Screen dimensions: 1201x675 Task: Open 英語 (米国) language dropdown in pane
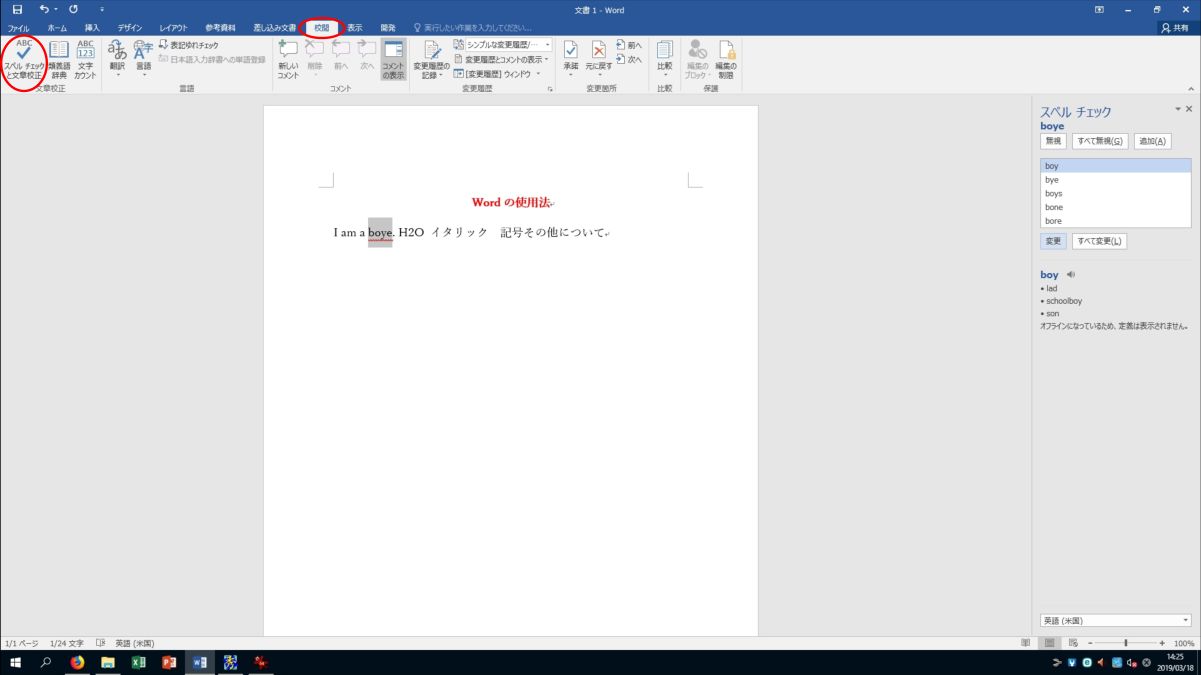pos(1115,621)
